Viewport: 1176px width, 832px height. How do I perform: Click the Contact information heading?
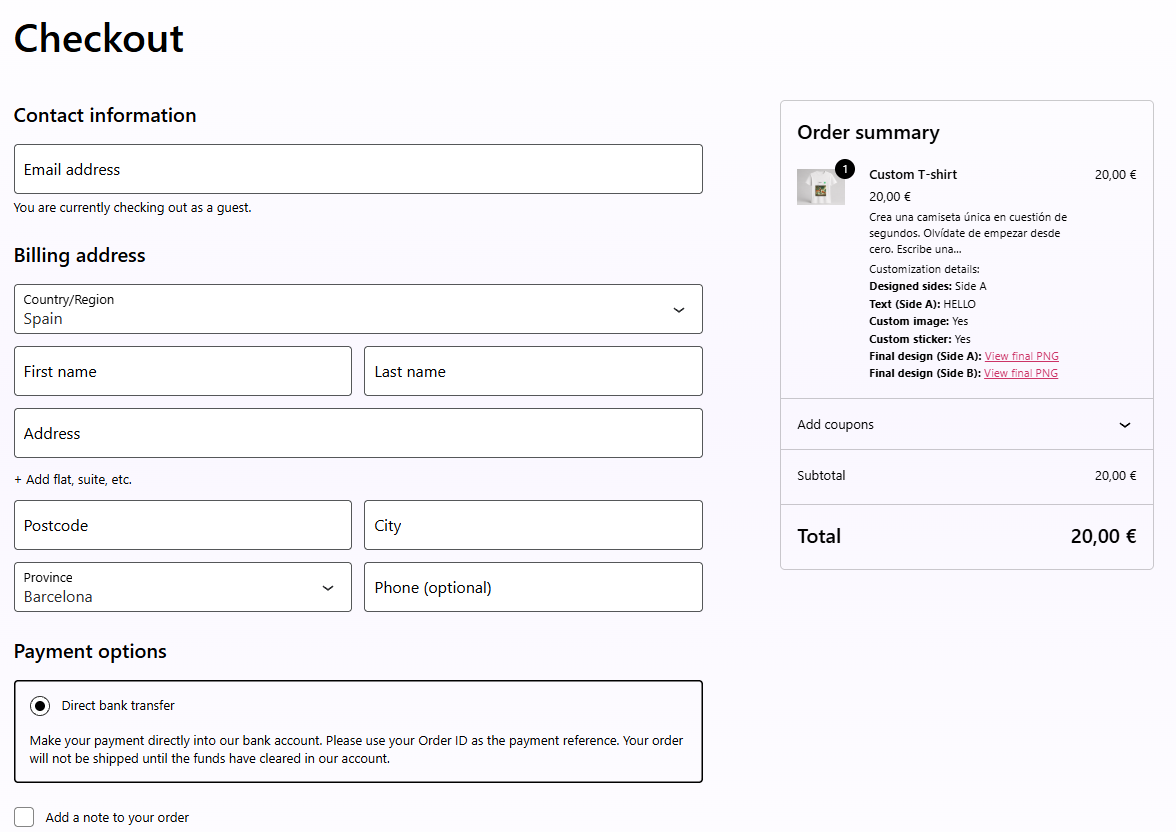[105, 116]
